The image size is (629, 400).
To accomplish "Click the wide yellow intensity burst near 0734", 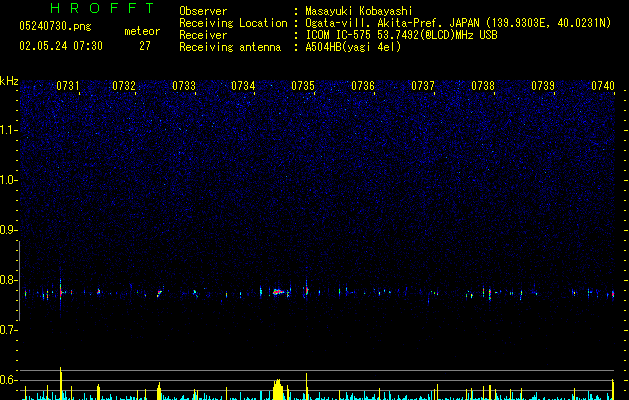I will click(x=278, y=389).
